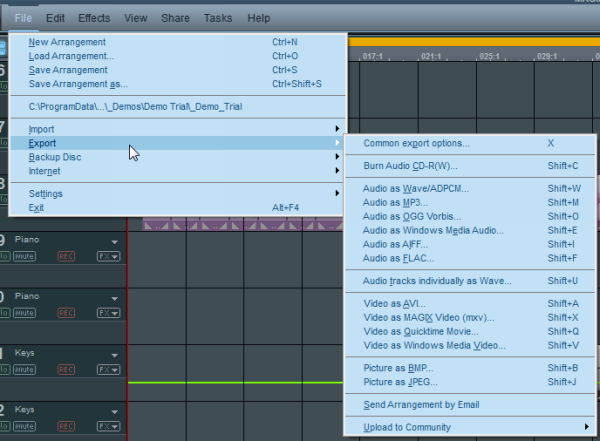
Task: Open the Backup Disc submenu
Action: (180, 157)
